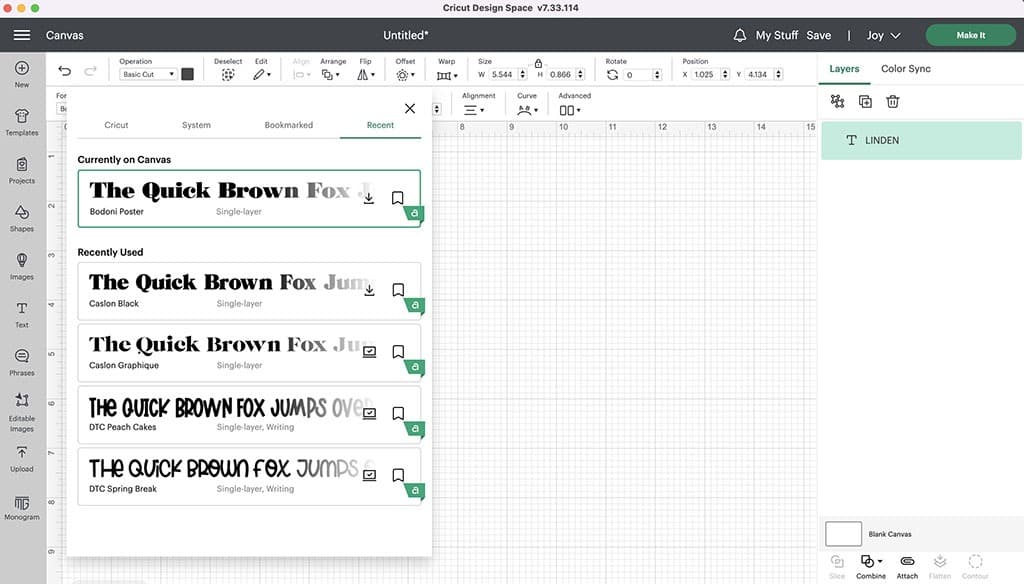The height and width of the screenshot is (584, 1024).
Task: Select Caslon Graphique font
Action: [x=249, y=353]
